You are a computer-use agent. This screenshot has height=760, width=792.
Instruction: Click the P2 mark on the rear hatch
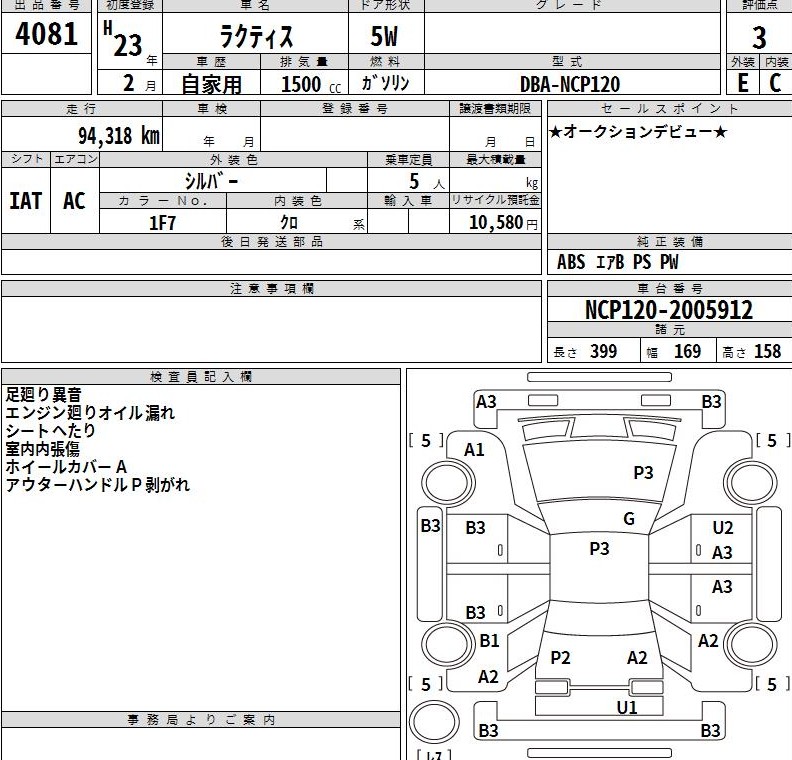click(560, 658)
